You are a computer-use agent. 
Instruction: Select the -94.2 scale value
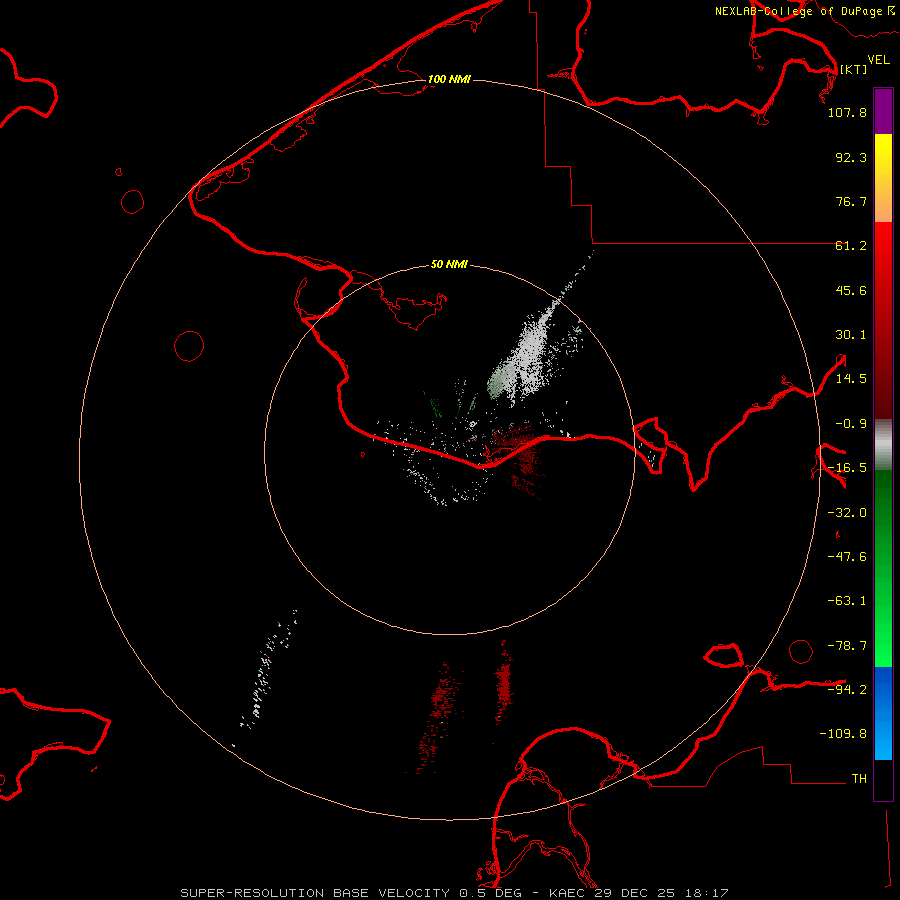pos(847,689)
